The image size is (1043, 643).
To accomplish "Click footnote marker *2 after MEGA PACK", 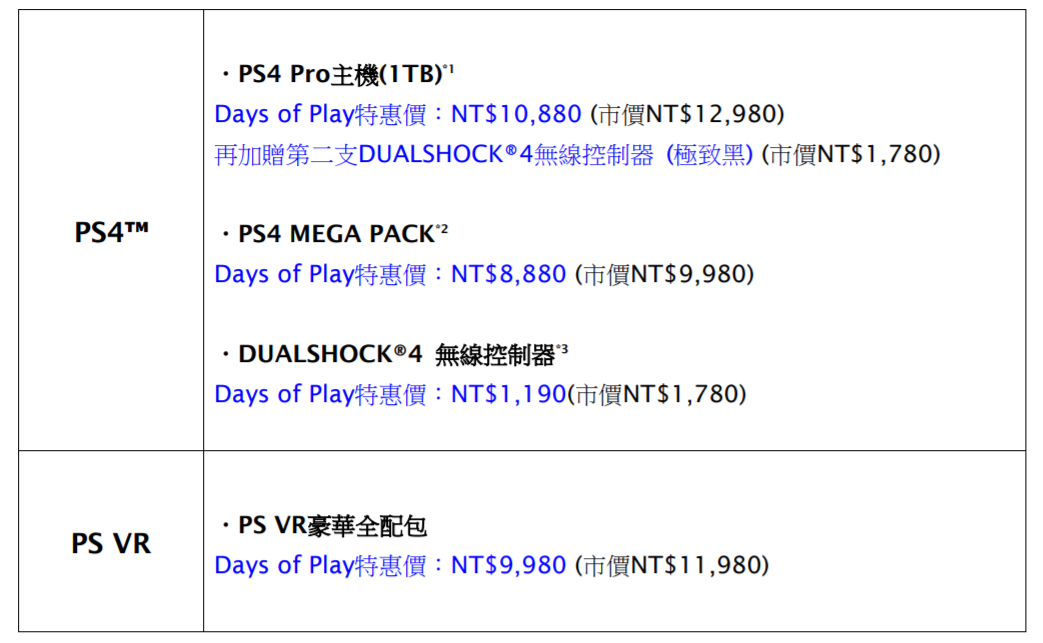I will pos(442,229).
